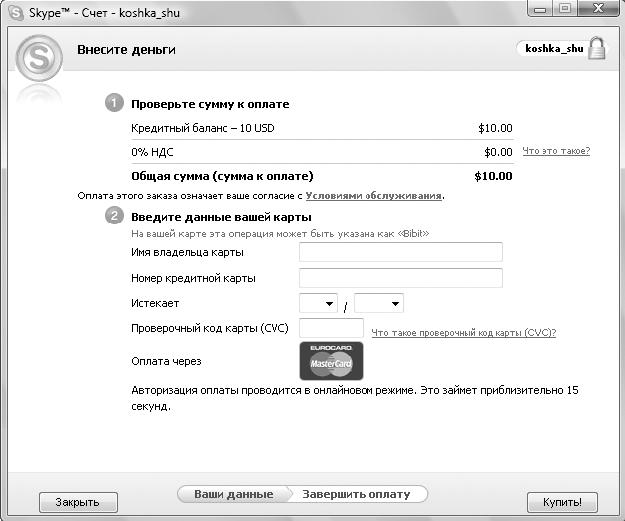Open the Что такое проверочный код карты link

[464, 333]
